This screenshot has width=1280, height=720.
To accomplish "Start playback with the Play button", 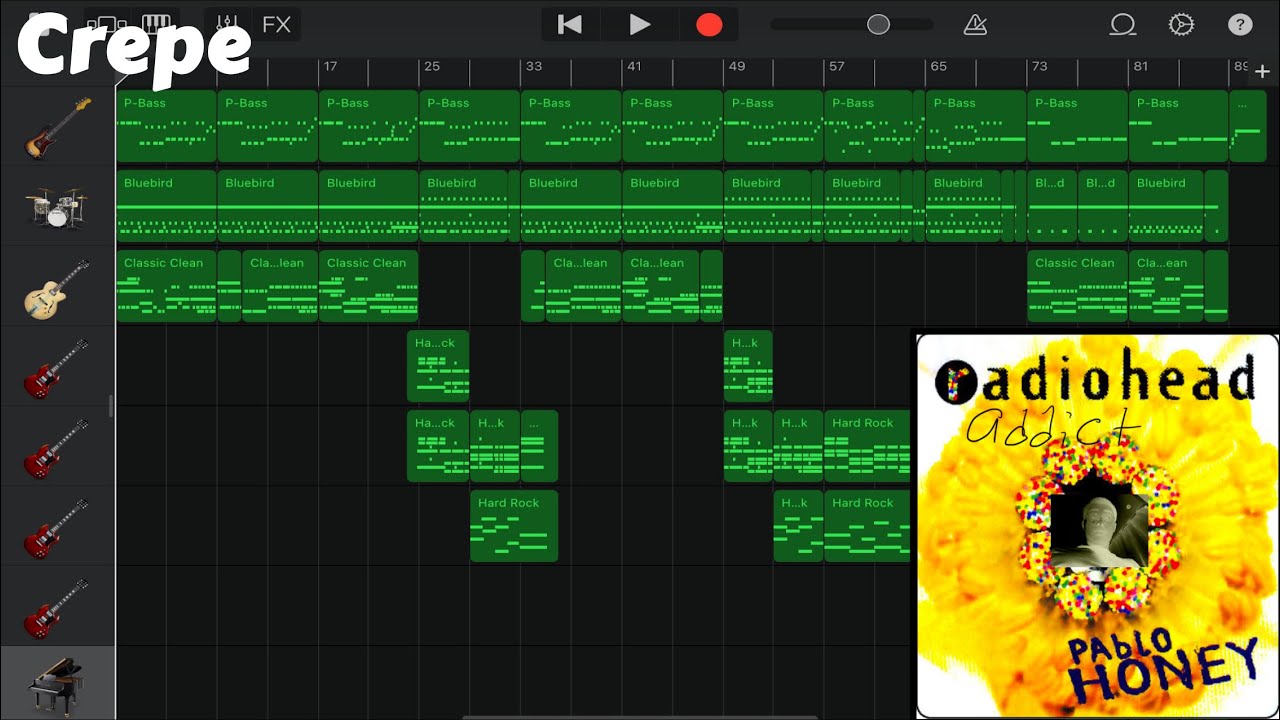I will [640, 25].
